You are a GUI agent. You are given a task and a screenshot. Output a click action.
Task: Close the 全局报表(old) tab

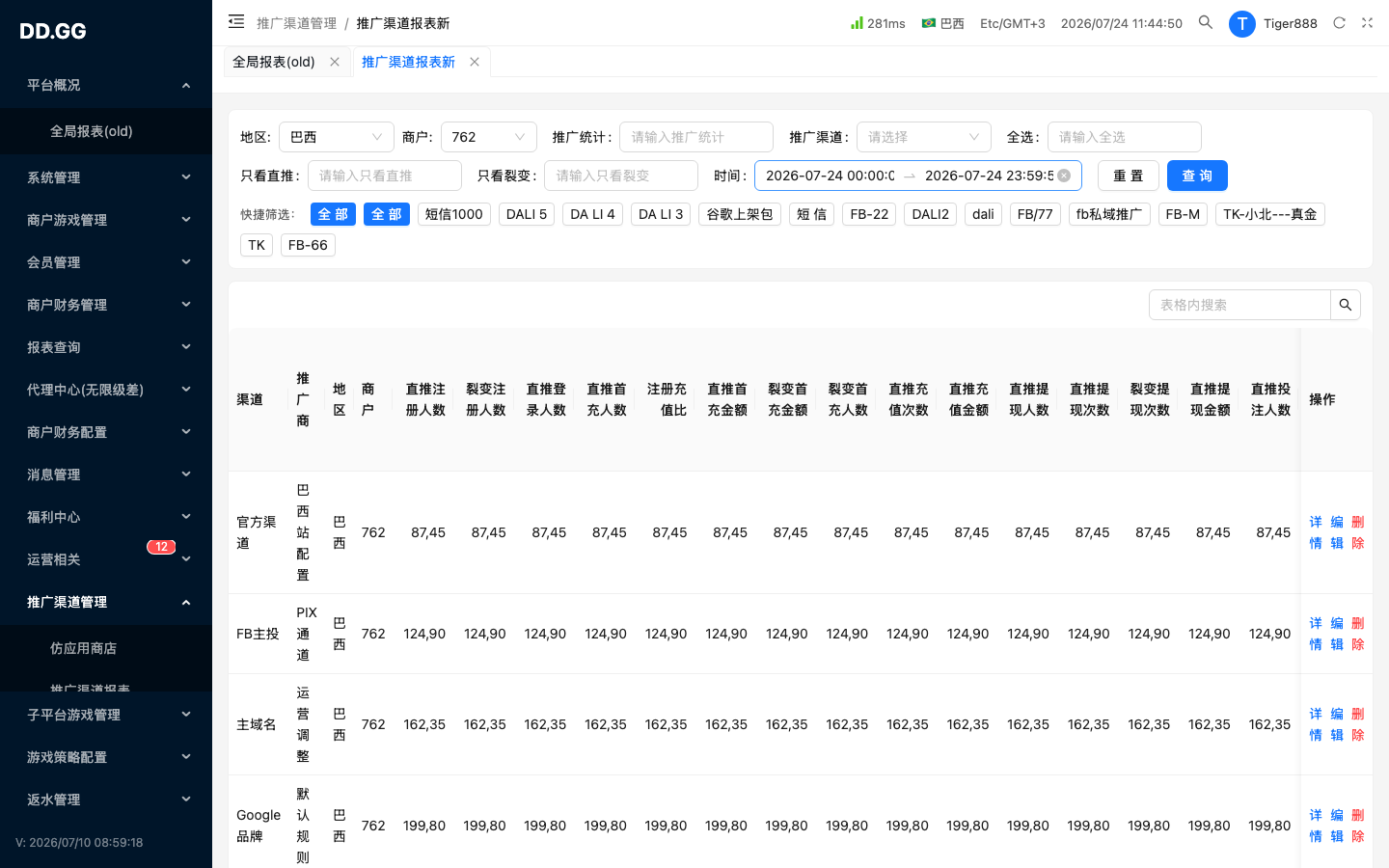pyautogui.click(x=335, y=62)
